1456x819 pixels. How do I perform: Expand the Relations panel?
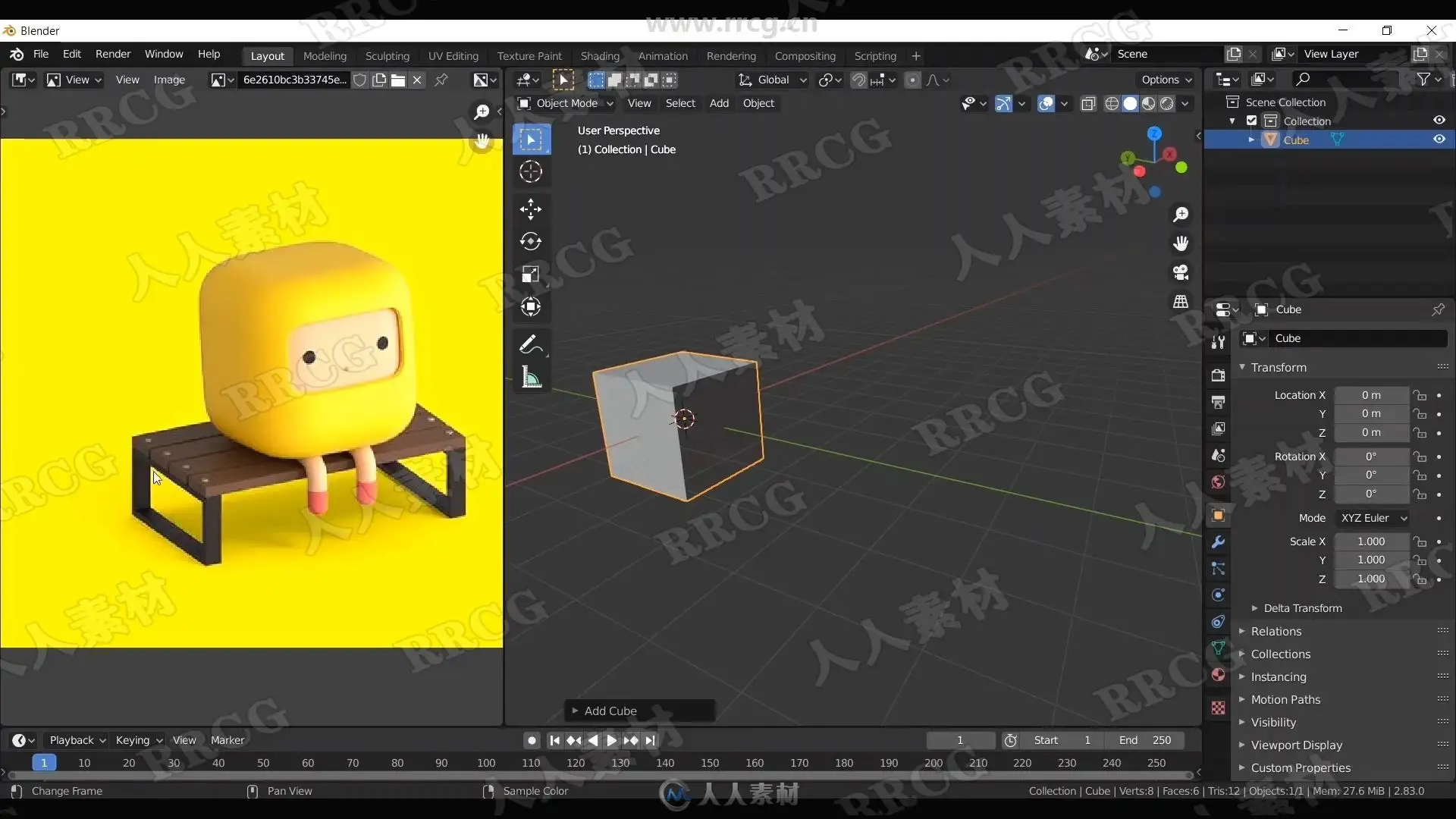(x=1276, y=631)
